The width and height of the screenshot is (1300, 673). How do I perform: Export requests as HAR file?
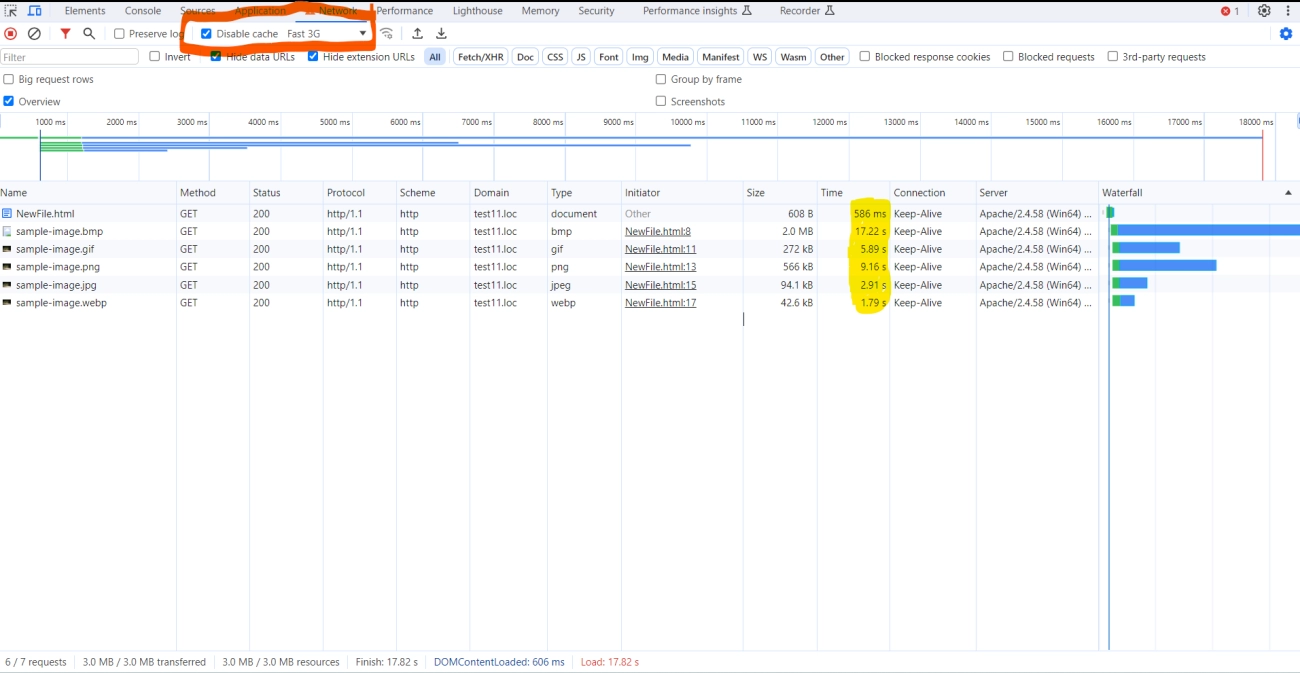pyautogui.click(x=440, y=33)
